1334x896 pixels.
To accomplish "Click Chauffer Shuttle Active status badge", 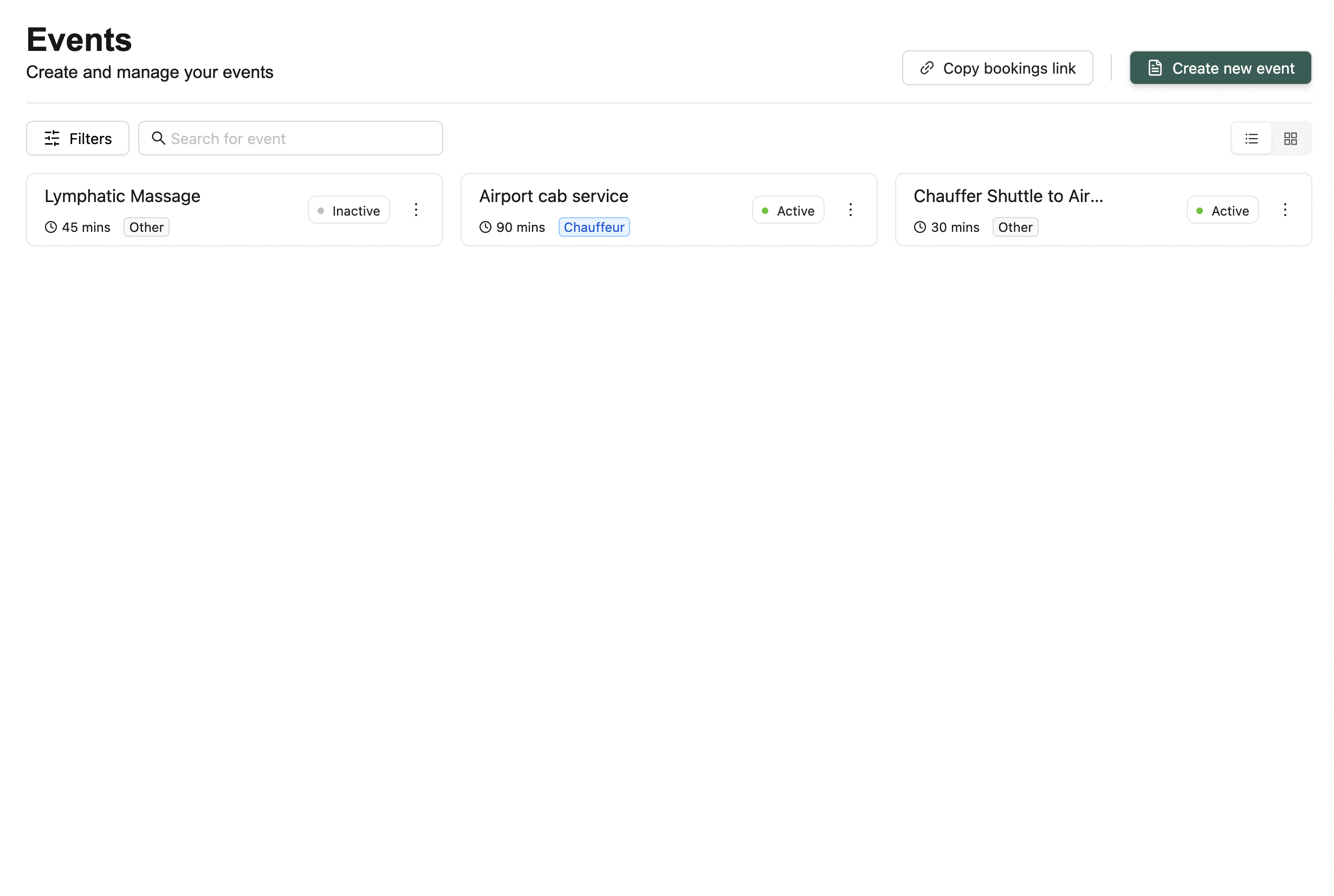I will point(1222,210).
